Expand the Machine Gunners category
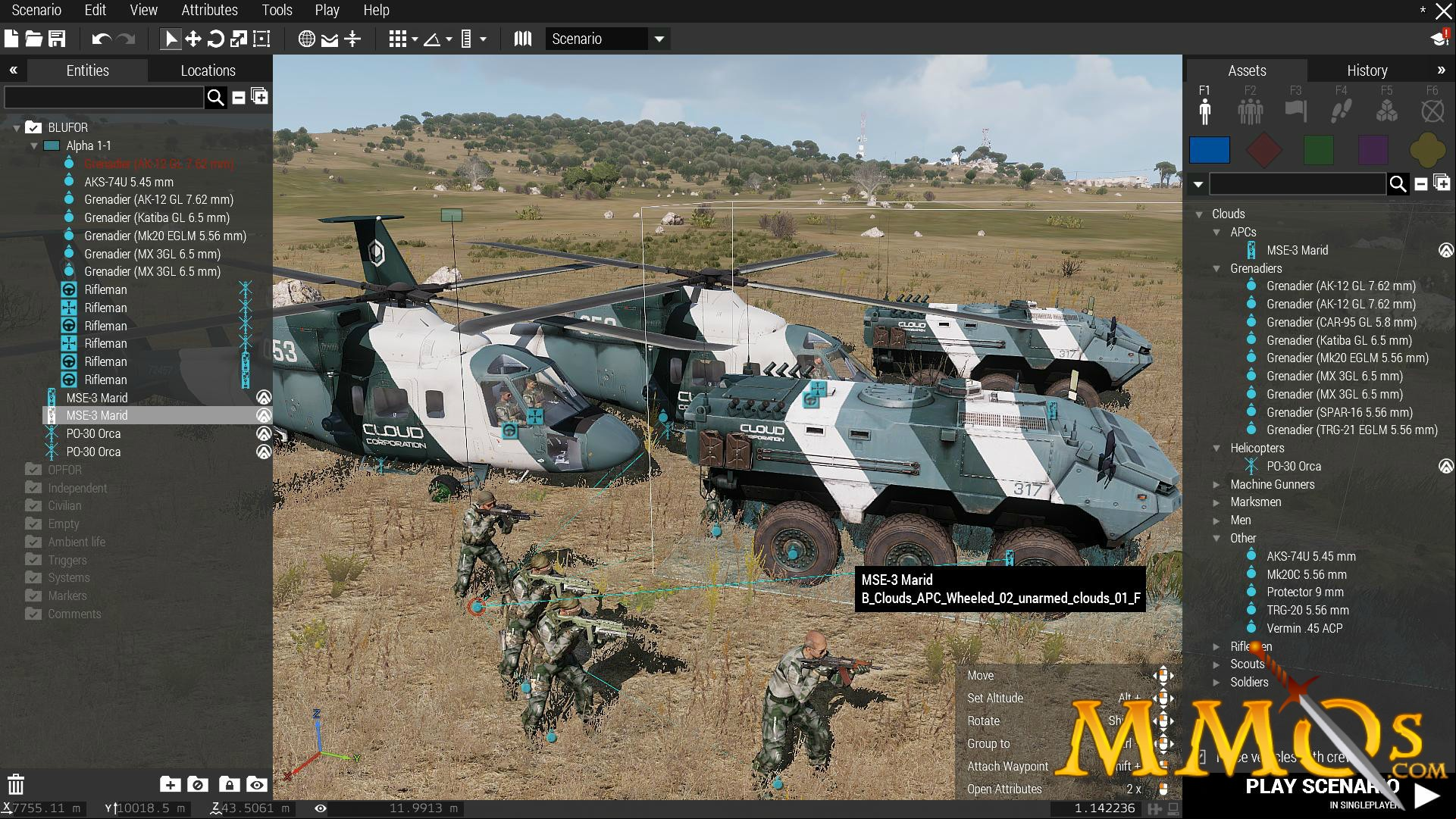Screen dimensions: 1456x819 pos(1216,484)
